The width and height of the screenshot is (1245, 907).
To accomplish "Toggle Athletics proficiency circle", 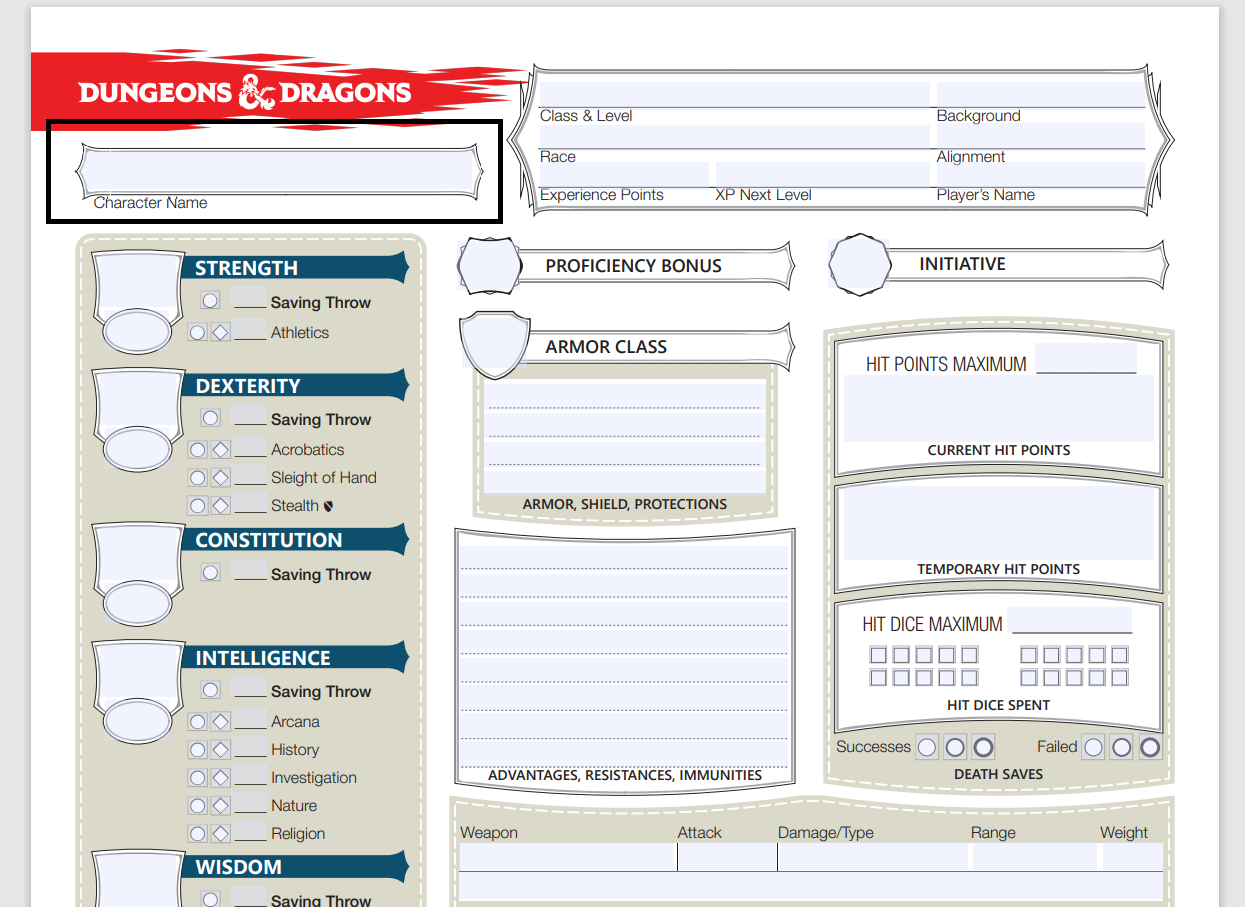I will (x=198, y=332).
